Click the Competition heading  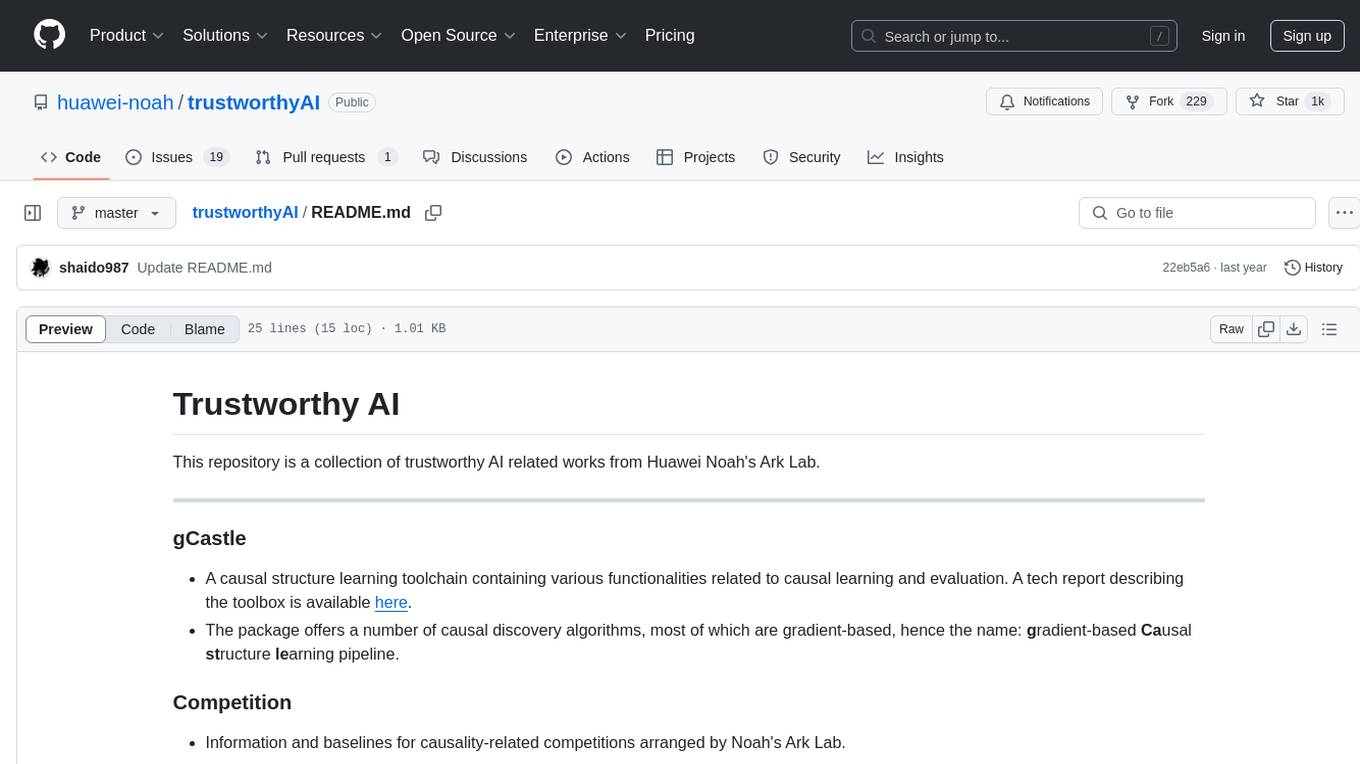(x=232, y=702)
